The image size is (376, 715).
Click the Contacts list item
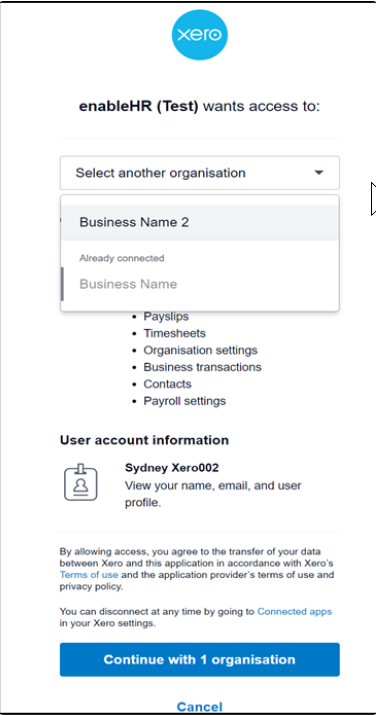click(x=167, y=384)
